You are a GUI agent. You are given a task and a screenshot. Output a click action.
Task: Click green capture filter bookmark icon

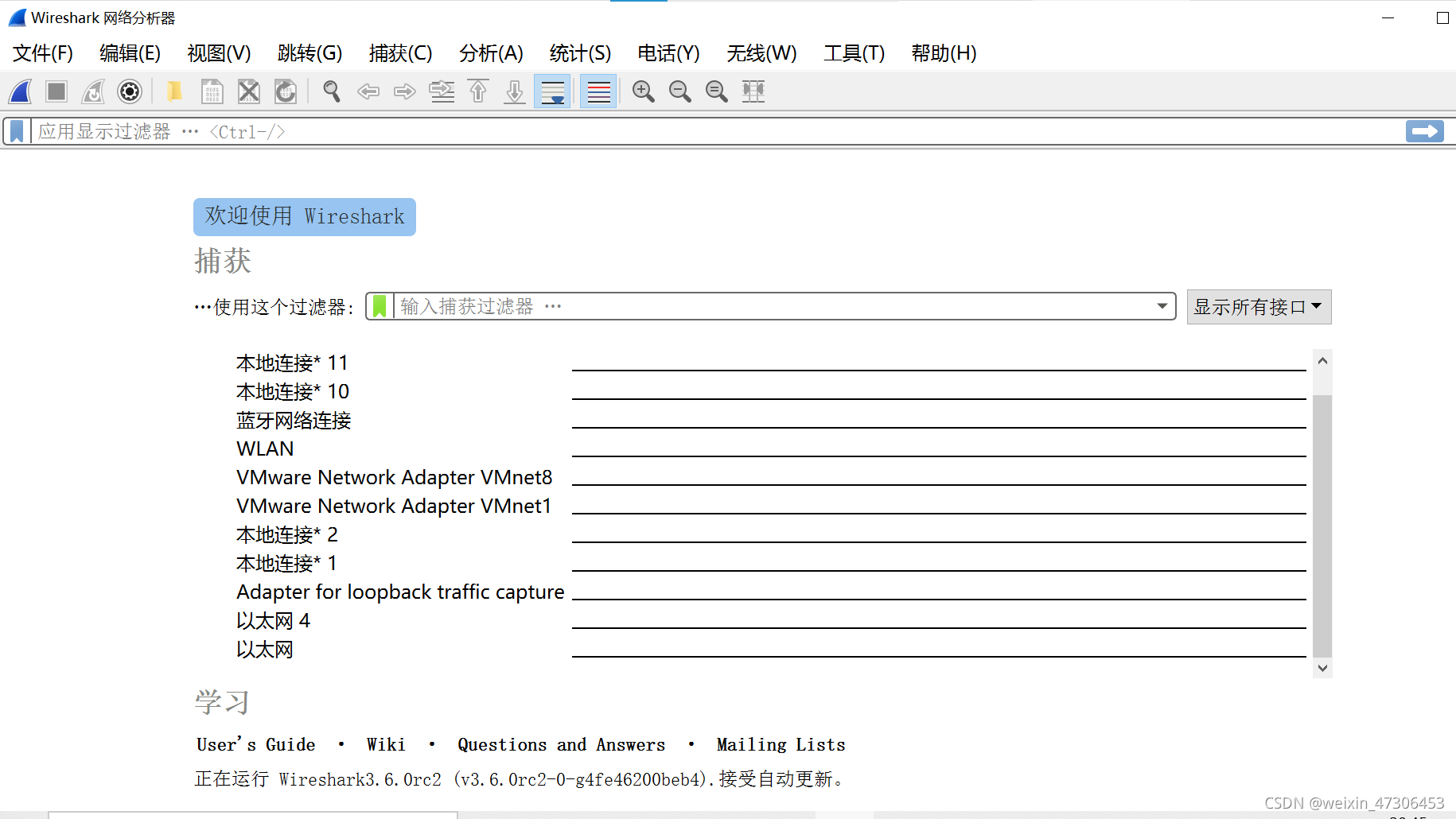point(380,306)
